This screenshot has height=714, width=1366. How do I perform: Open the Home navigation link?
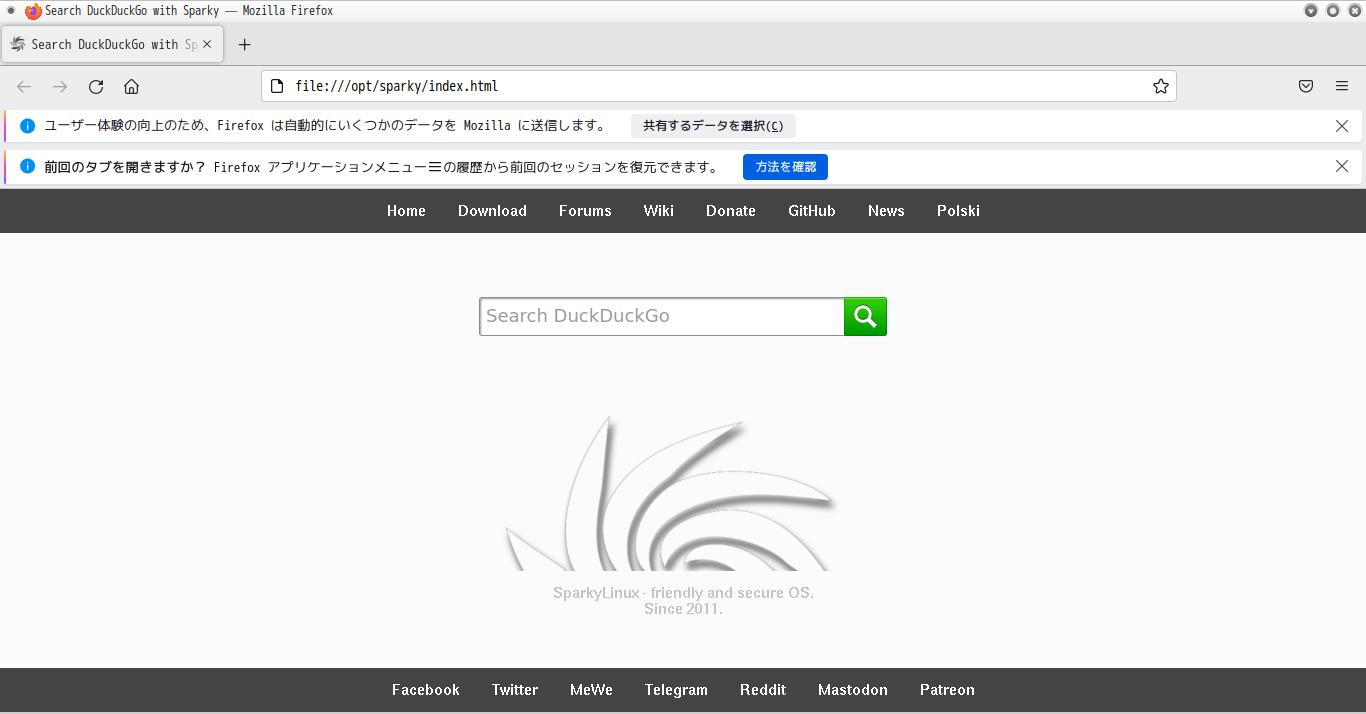pyautogui.click(x=406, y=211)
